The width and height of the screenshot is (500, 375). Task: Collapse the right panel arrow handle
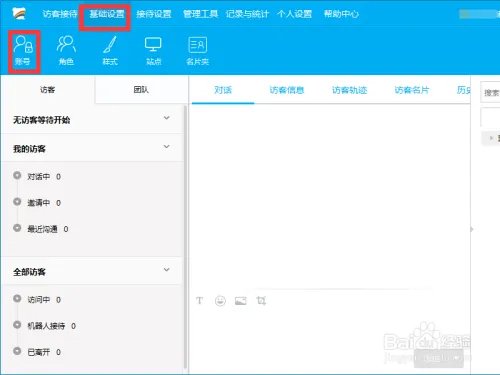coord(472,229)
